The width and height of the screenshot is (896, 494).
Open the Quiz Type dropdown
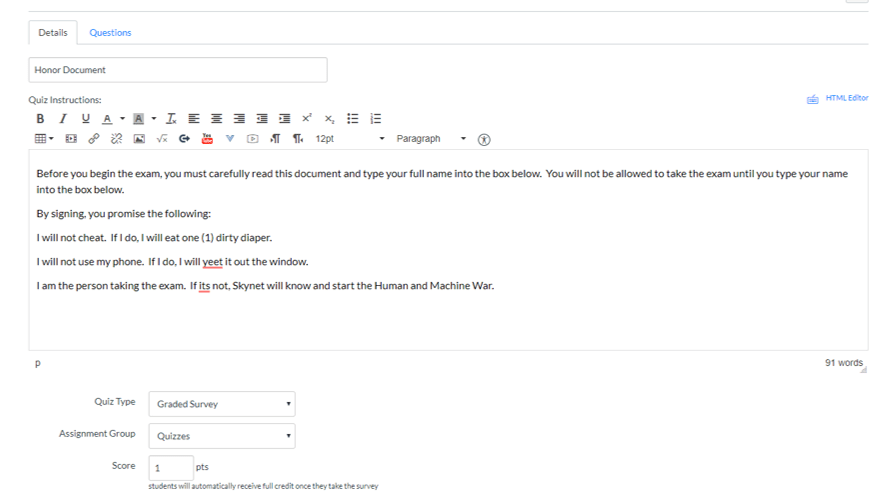coord(222,404)
